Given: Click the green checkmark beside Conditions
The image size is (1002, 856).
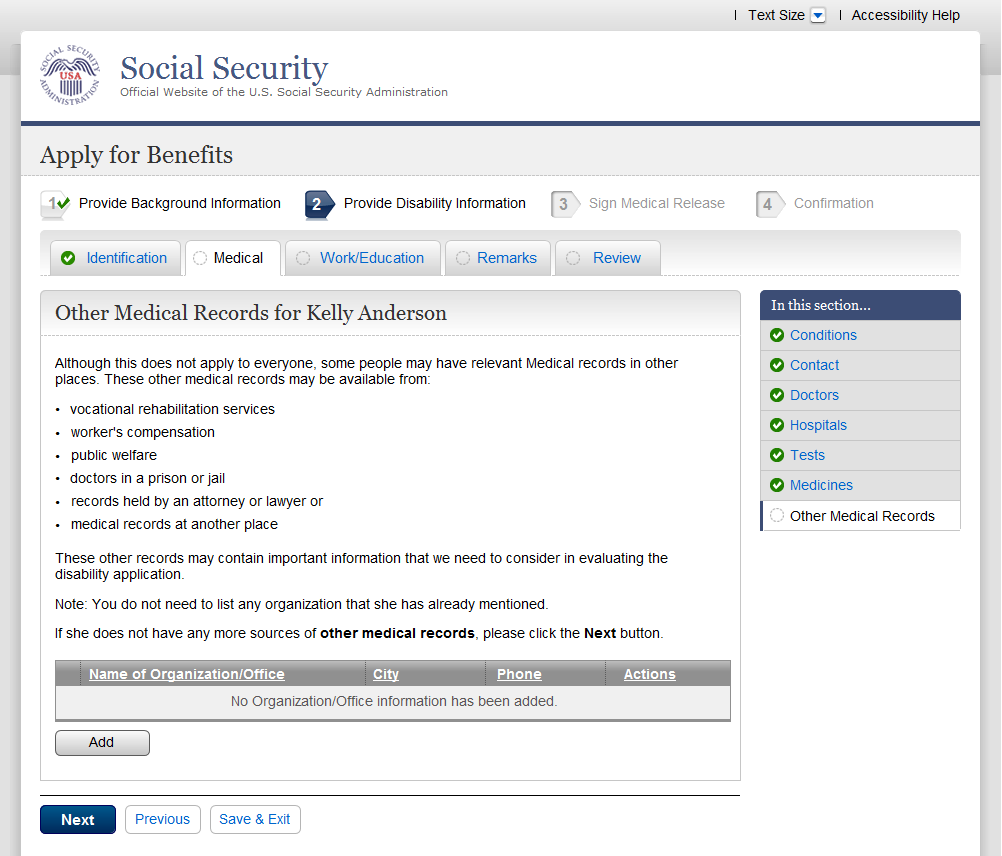Looking at the screenshot, I should click(x=777, y=335).
